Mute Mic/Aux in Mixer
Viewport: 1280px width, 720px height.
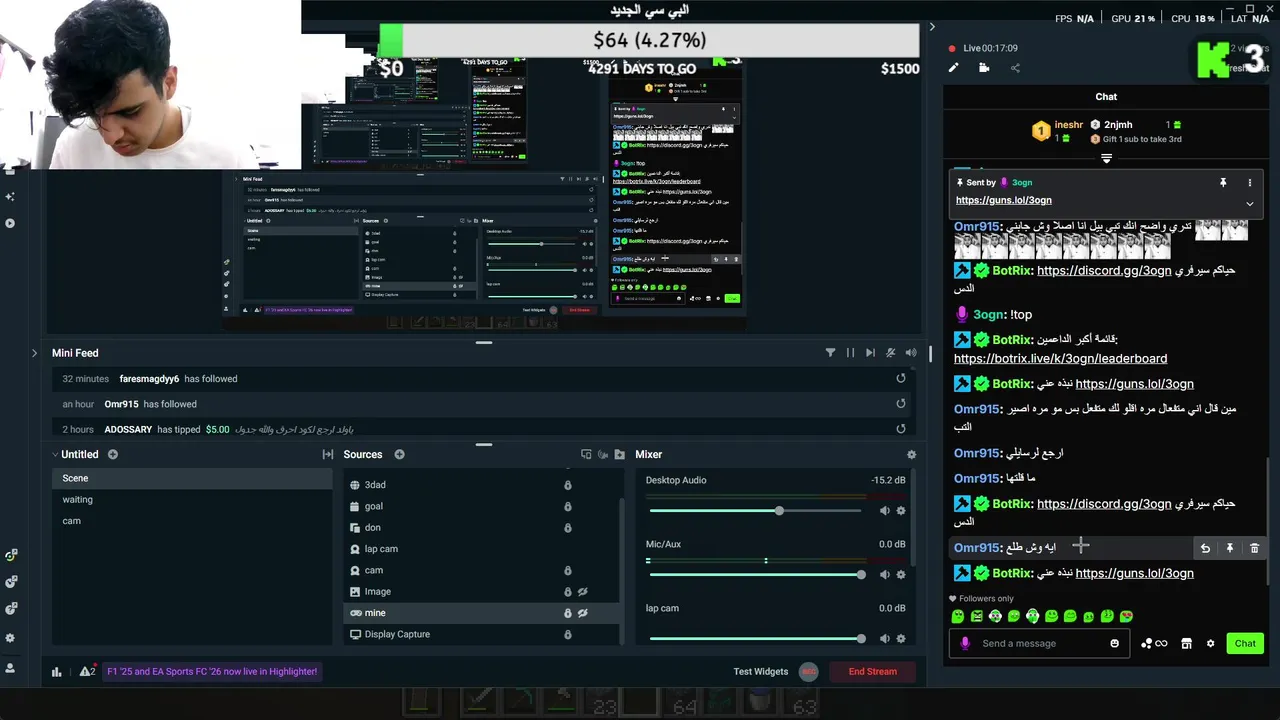click(x=884, y=574)
